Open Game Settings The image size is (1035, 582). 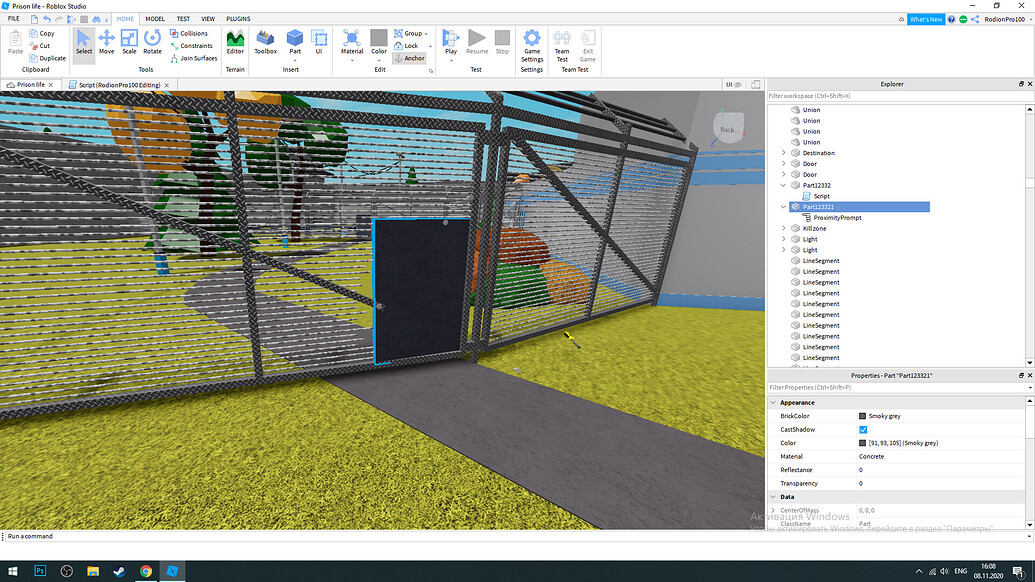(x=531, y=45)
